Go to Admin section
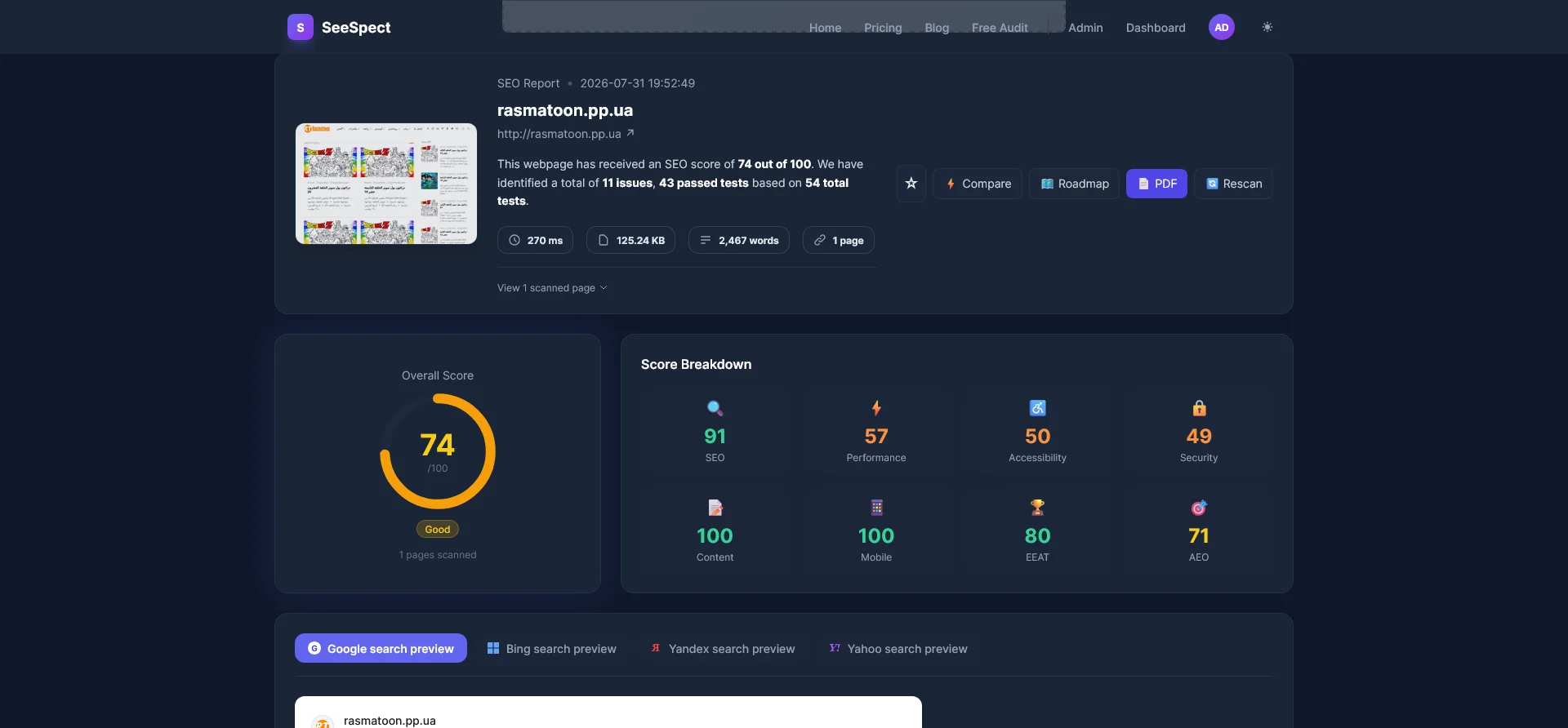Image resolution: width=1568 pixels, height=728 pixels. (x=1085, y=28)
